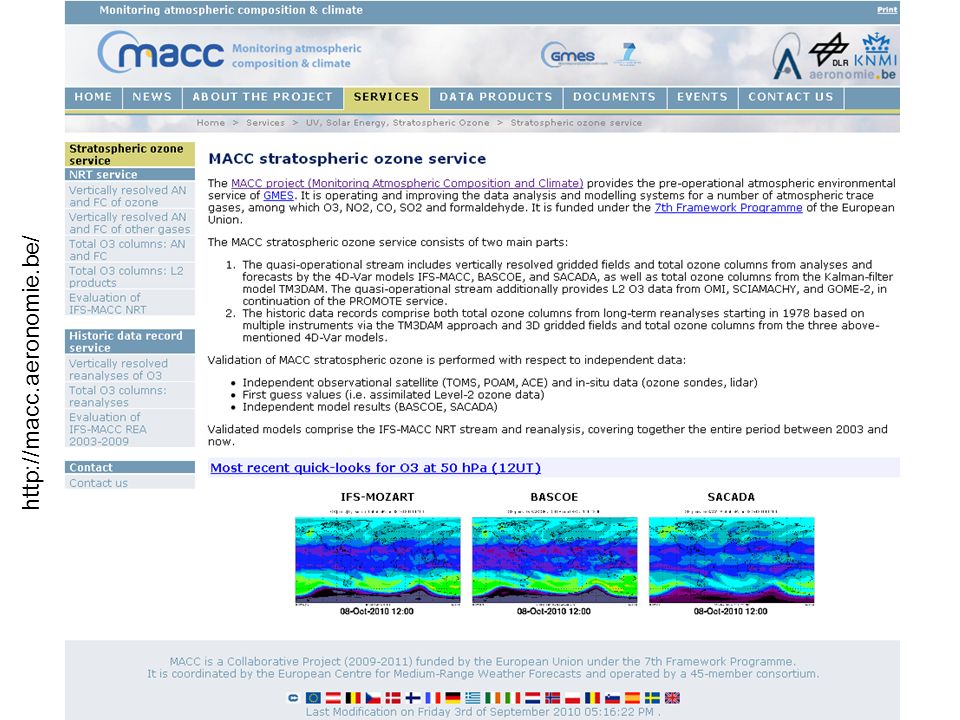The image size is (960, 720).
Task: Open the BASCOE ozone map thumbnail
Action: [555, 560]
